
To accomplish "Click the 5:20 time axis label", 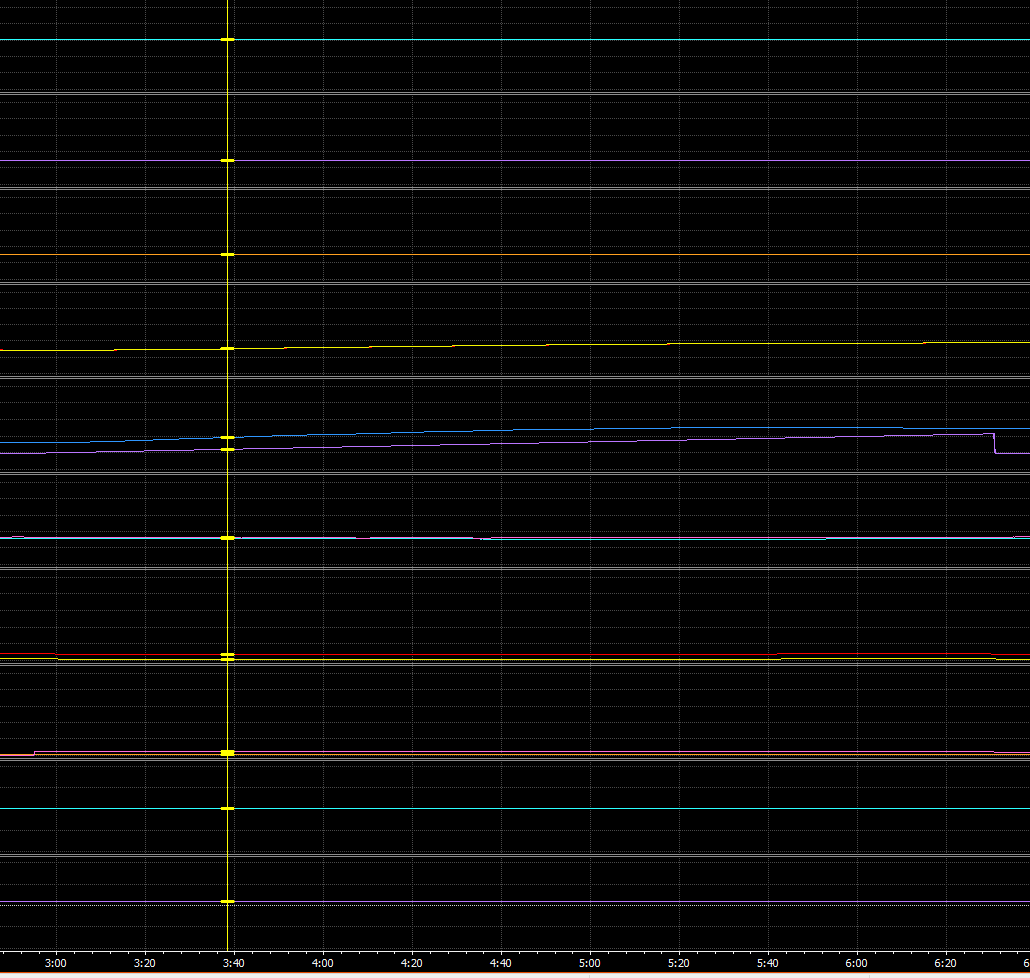I will coord(679,963).
